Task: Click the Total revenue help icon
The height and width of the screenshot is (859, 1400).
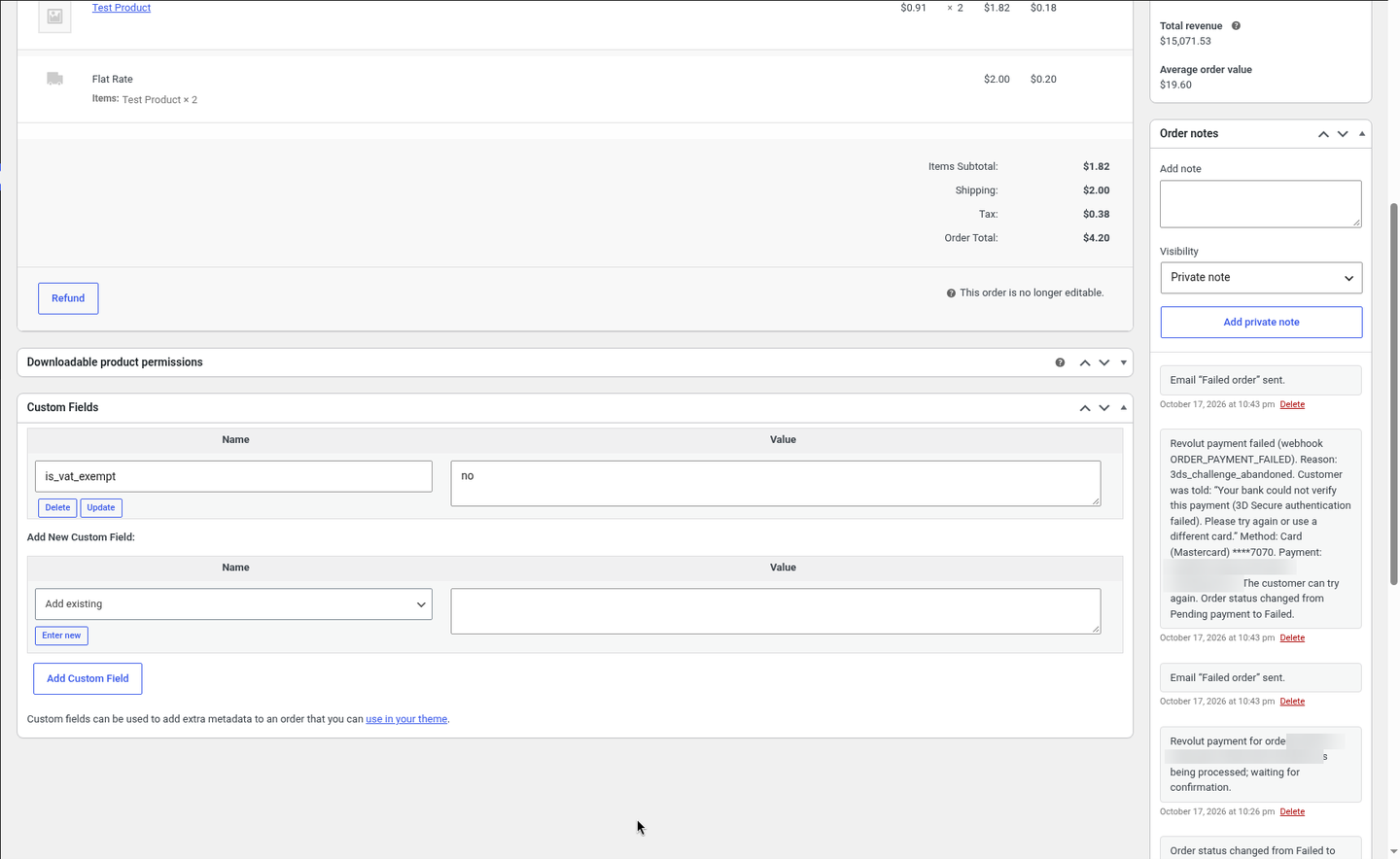Action: point(1236,26)
